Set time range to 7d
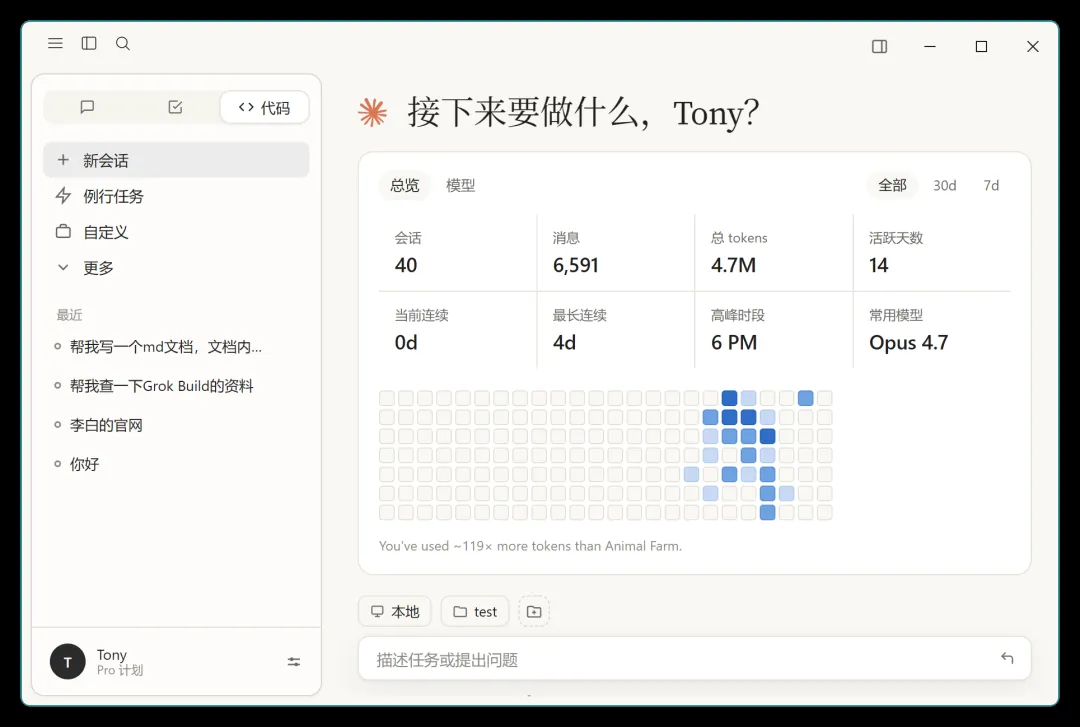Viewport: 1080px width, 727px height. (x=991, y=185)
